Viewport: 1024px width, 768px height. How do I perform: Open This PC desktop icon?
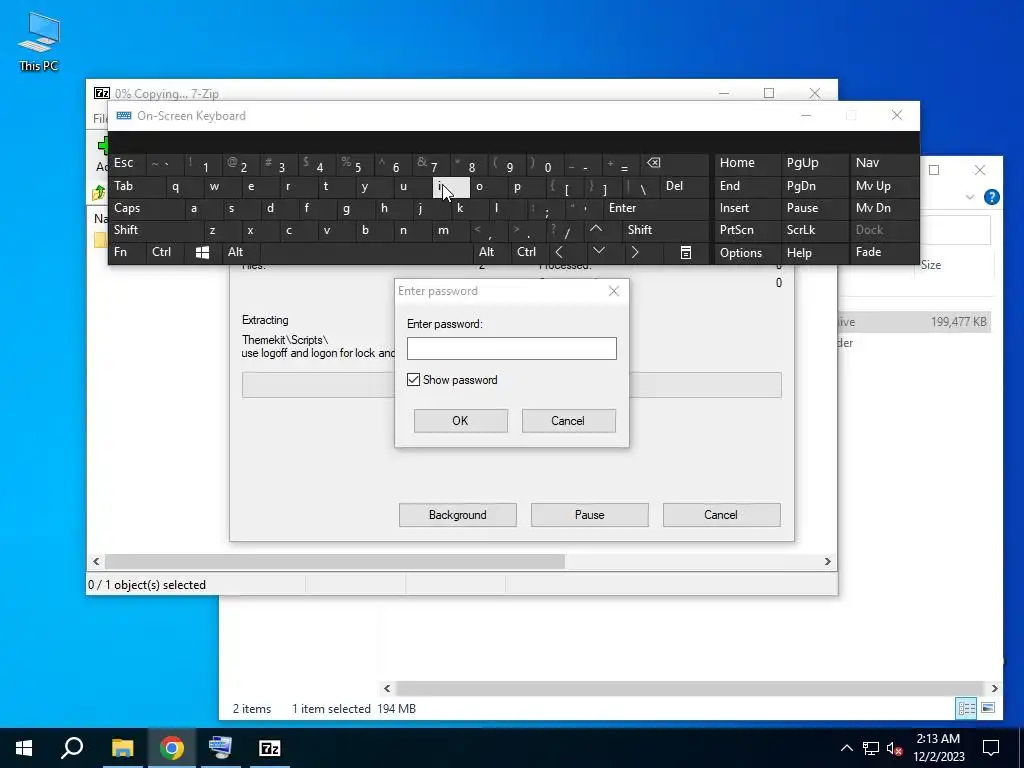(39, 41)
